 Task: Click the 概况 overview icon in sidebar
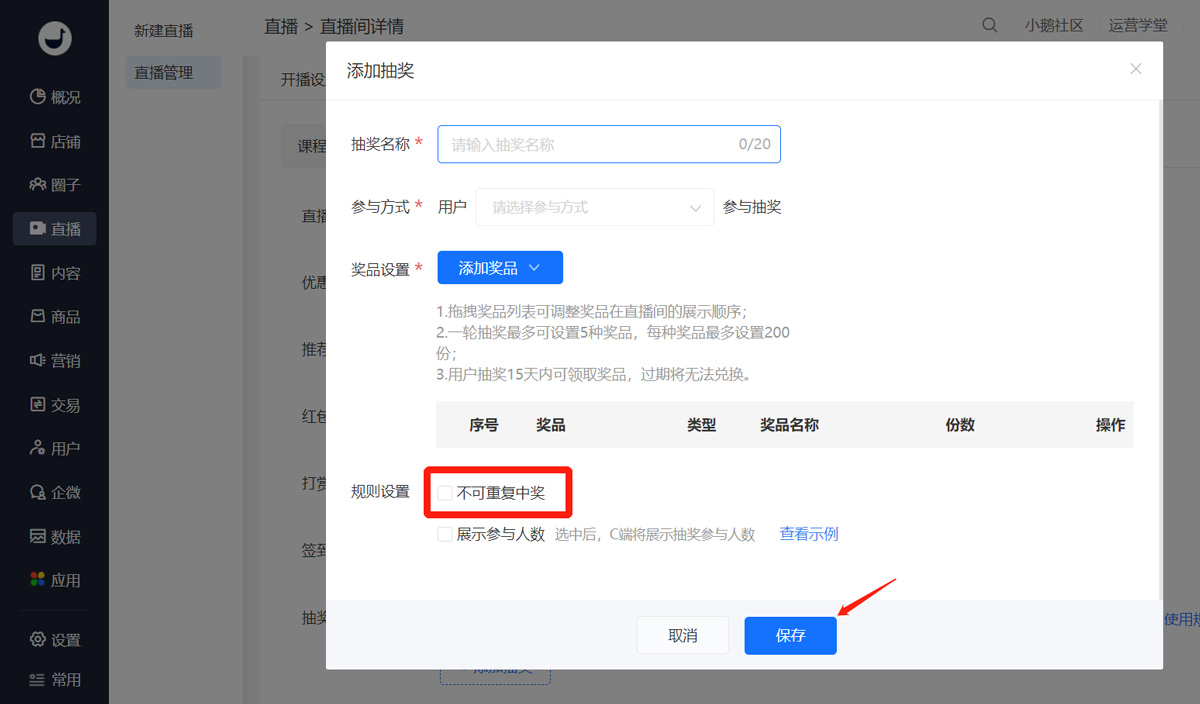38,97
